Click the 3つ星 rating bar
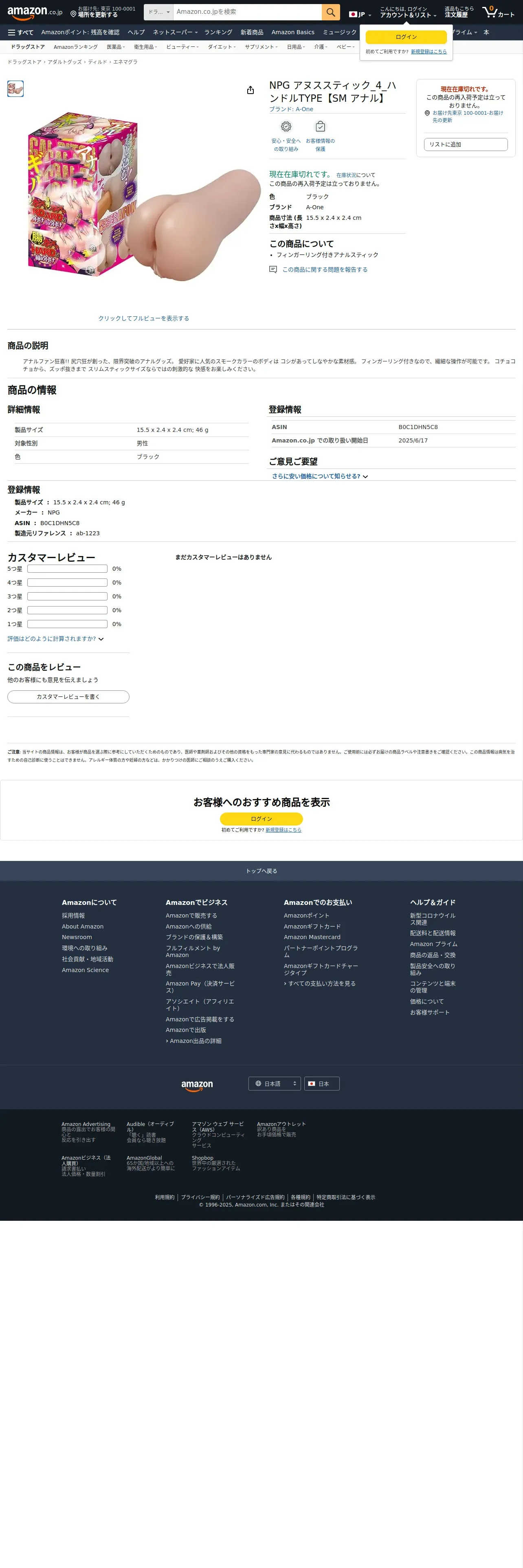 [x=68, y=596]
